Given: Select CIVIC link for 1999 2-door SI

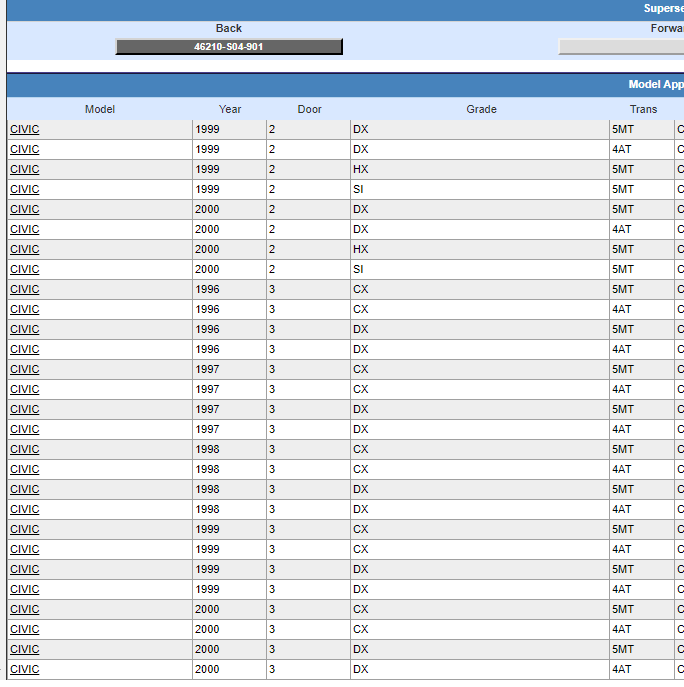Looking at the screenshot, I should coord(25,189).
